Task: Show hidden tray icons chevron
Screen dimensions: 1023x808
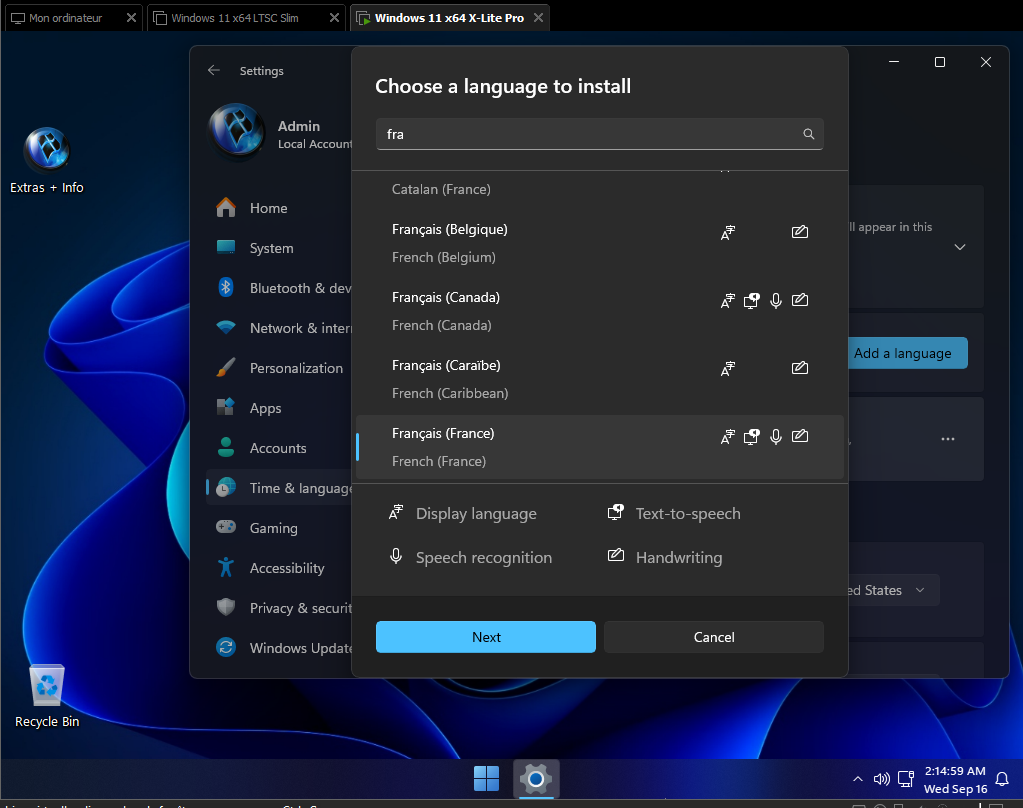Action: 858,779
